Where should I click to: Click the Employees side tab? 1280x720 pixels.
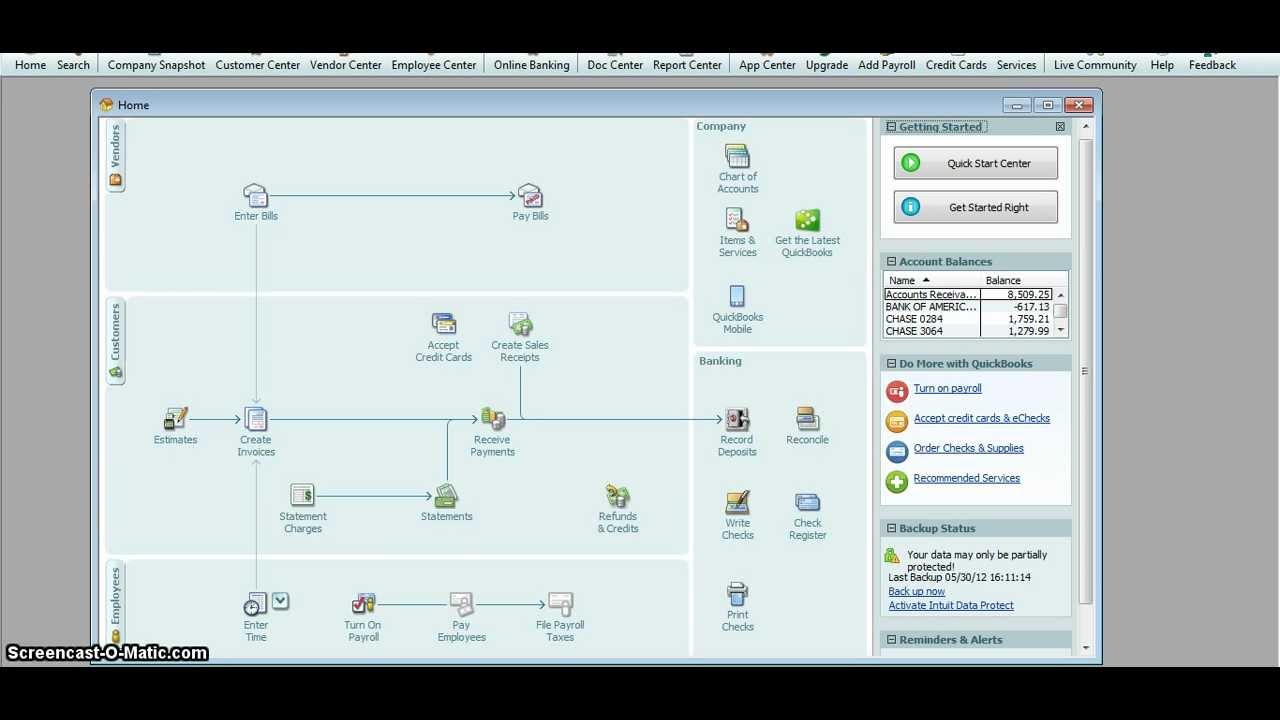(115, 604)
